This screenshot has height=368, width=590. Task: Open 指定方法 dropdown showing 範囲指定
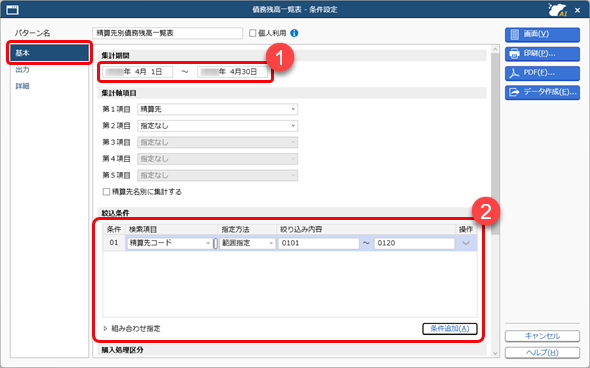[x=247, y=243]
